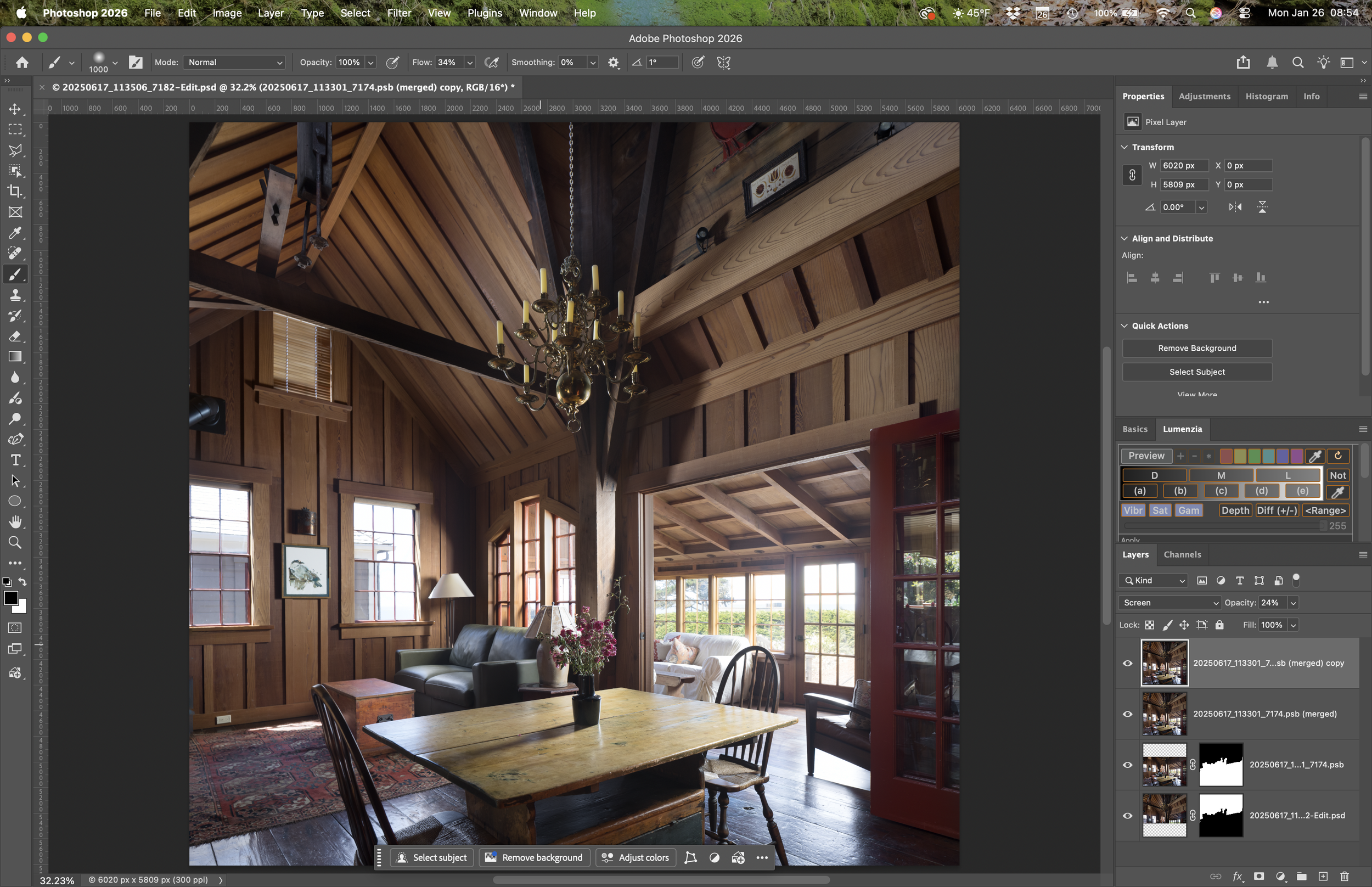The width and height of the screenshot is (1372, 887).
Task: Click the width W input field
Action: click(1183, 165)
